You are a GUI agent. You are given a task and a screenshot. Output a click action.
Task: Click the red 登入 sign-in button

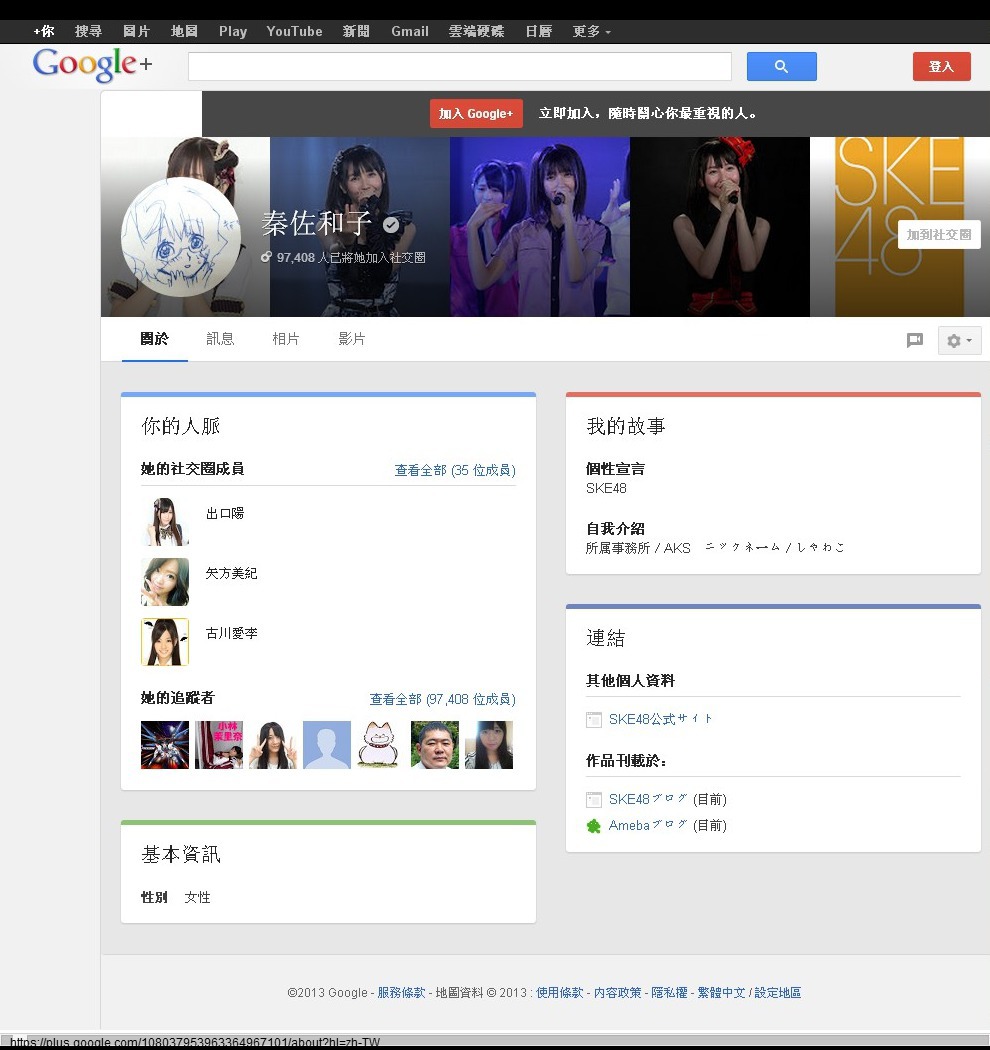[x=941, y=66]
